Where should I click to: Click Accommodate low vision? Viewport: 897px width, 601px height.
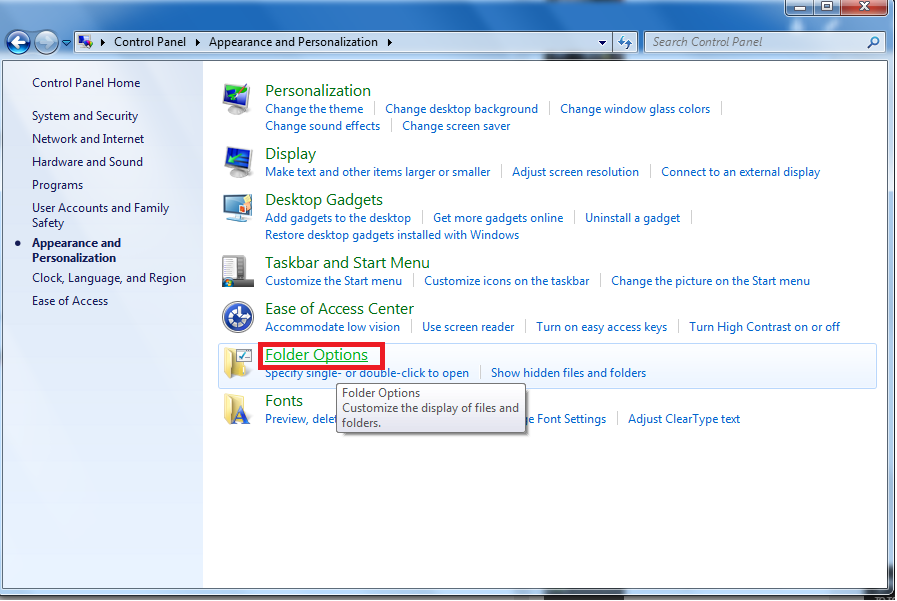[x=332, y=327]
